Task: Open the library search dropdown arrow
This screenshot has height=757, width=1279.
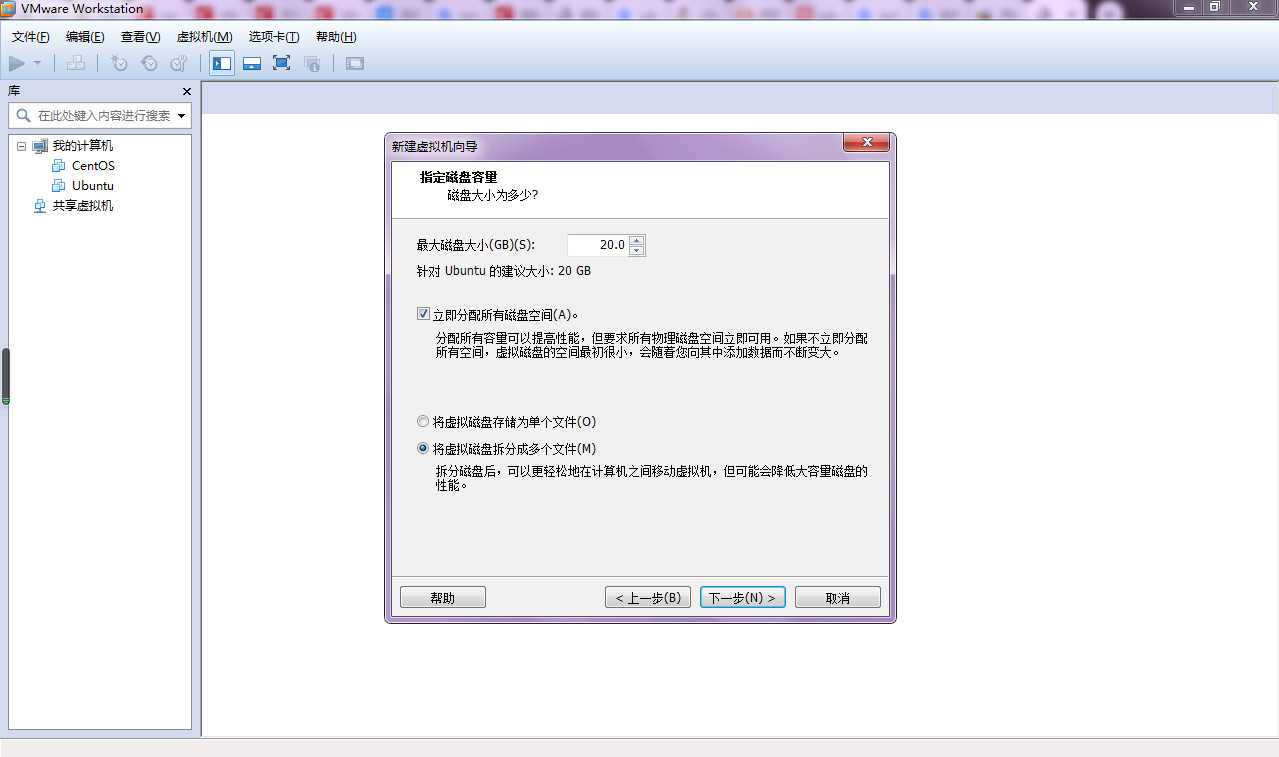Action: click(x=182, y=116)
